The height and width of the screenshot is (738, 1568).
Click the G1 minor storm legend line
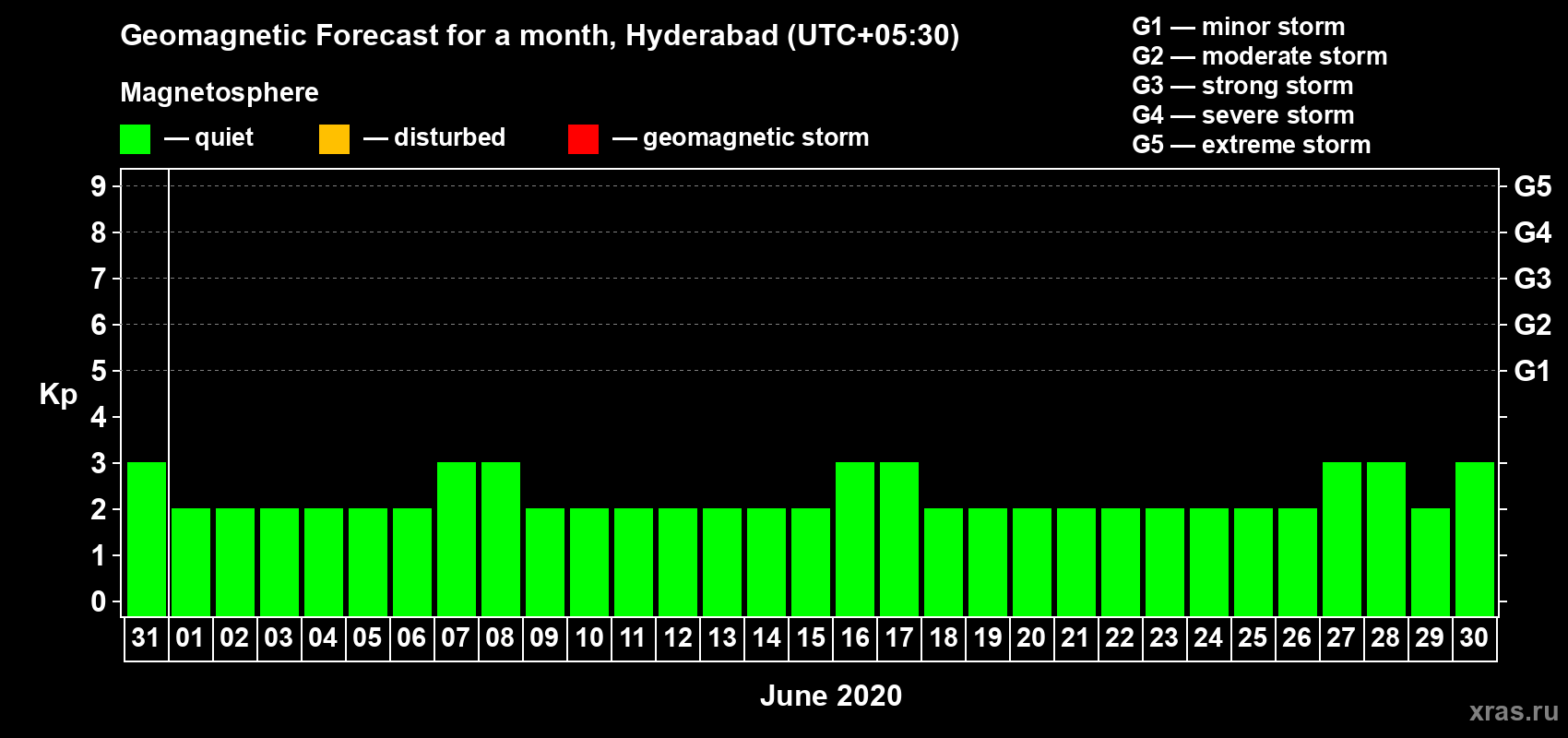pyautogui.click(x=1239, y=27)
